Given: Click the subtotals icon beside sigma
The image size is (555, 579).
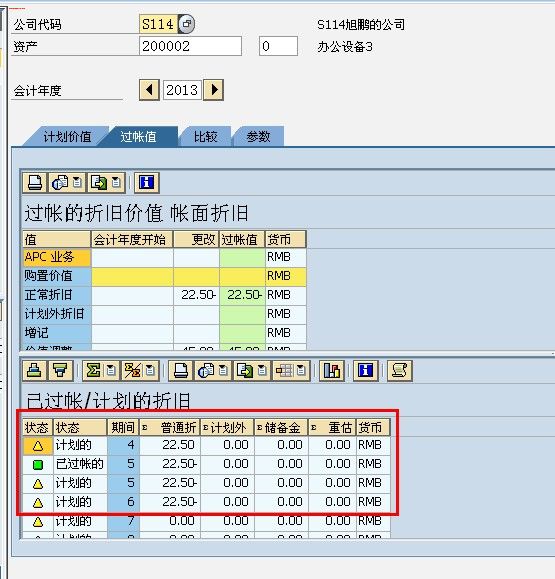Looking at the screenshot, I should pyautogui.click(x=133, y=370).
